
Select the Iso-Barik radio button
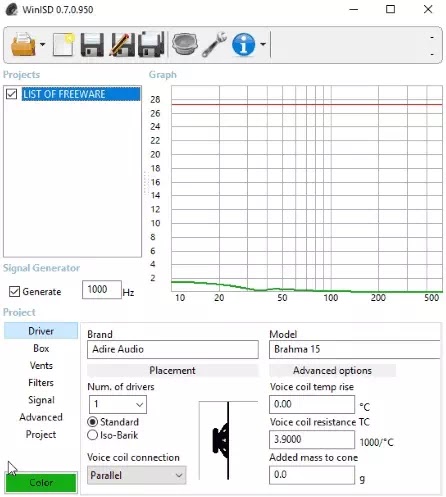coord(92,435)
